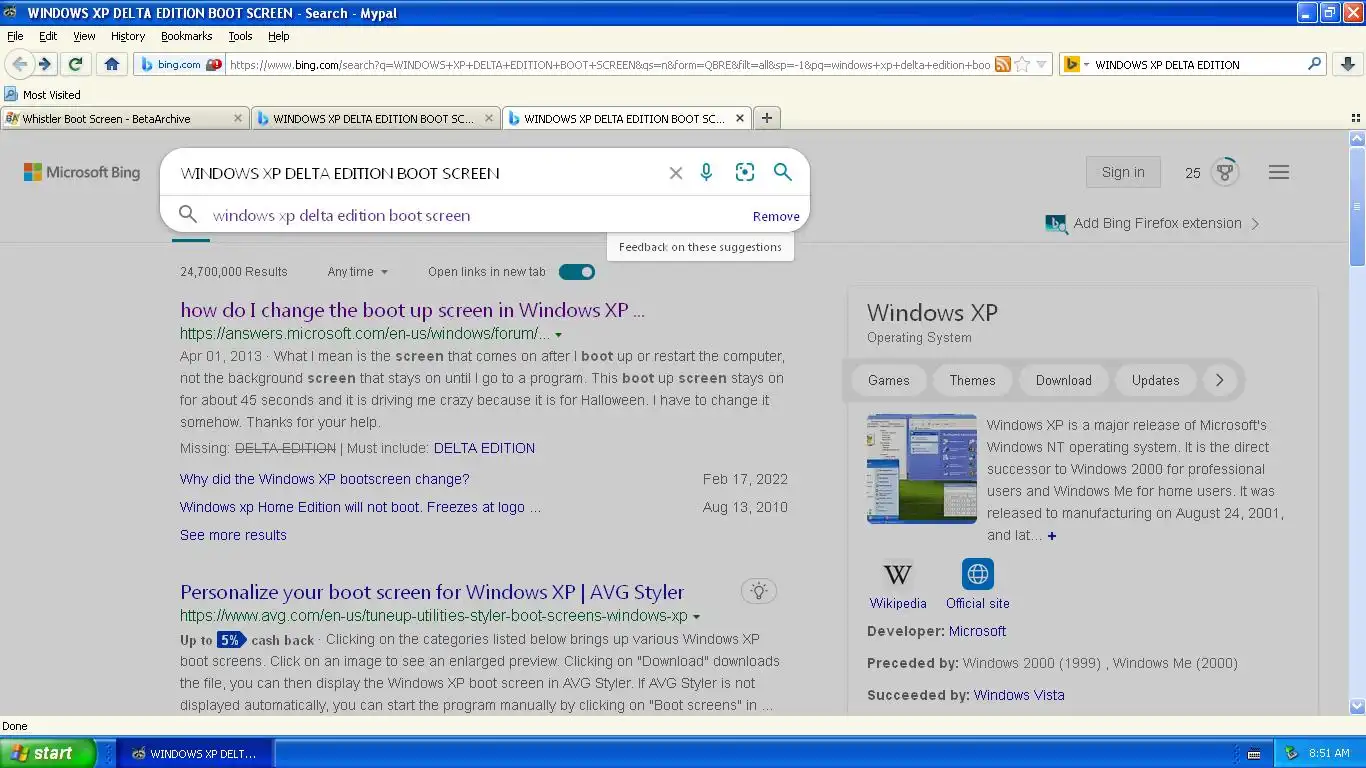Select the Download chip
Screen dimensions: 1366x768
pos(1064,380)
